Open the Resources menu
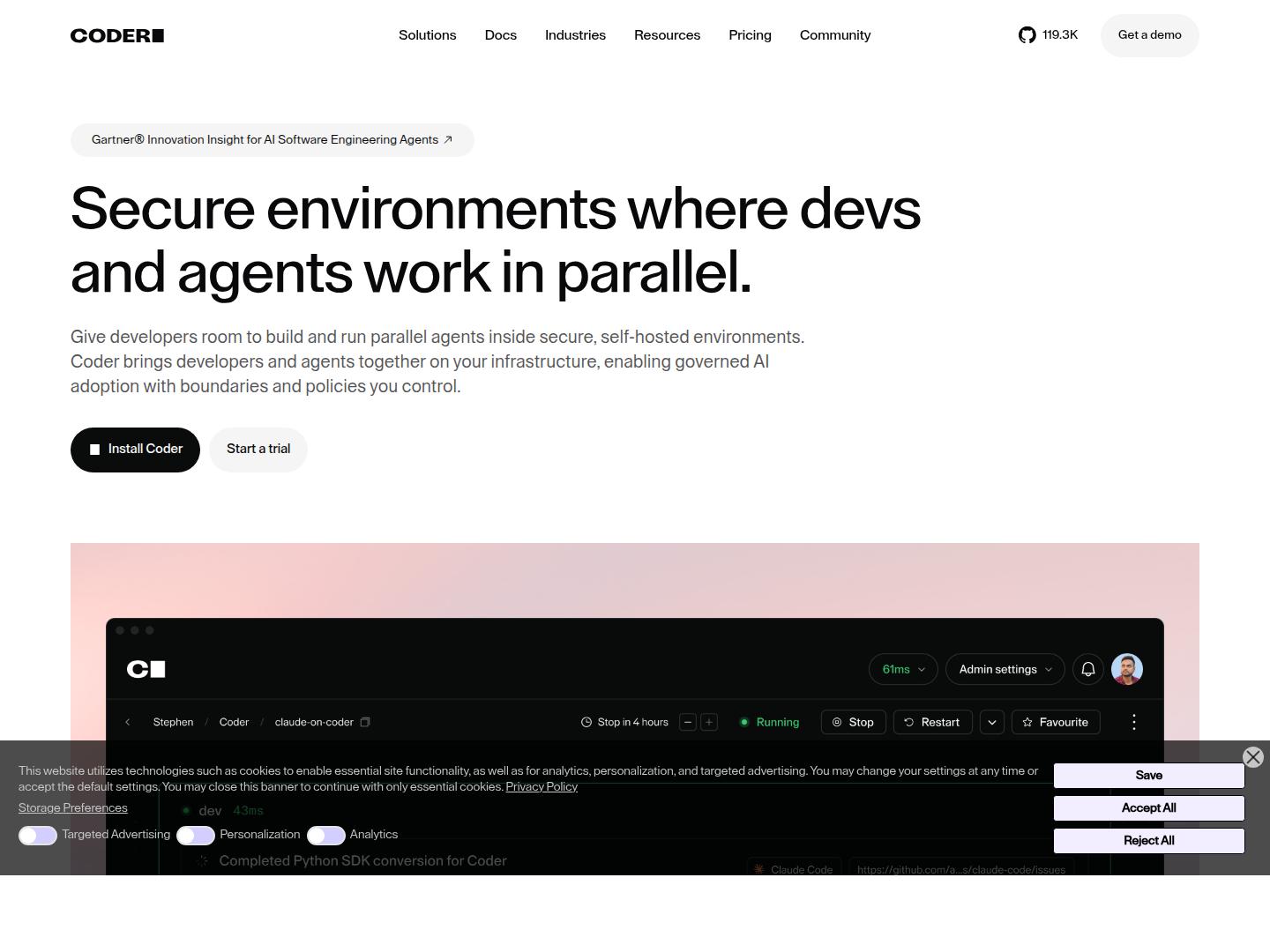The width and height of the screenshot is (1270, 952). [x=668, y=35]
